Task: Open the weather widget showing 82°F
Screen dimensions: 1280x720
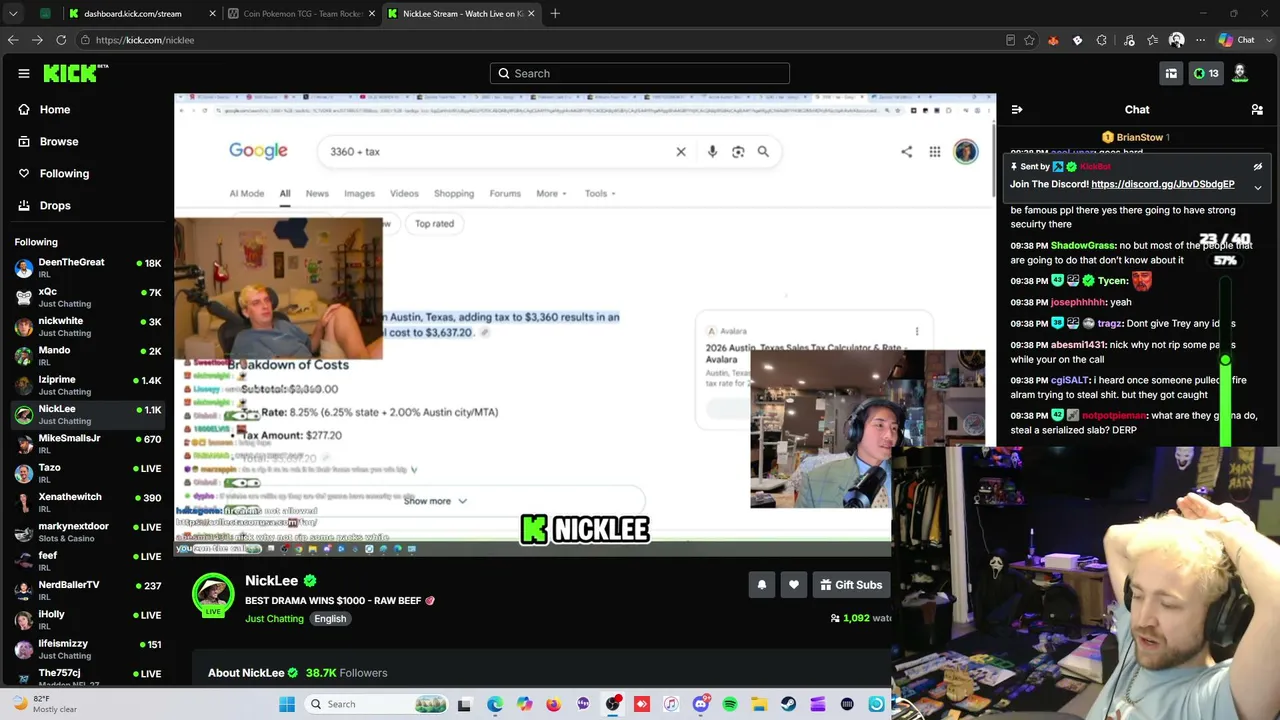Action: [45, 704]
